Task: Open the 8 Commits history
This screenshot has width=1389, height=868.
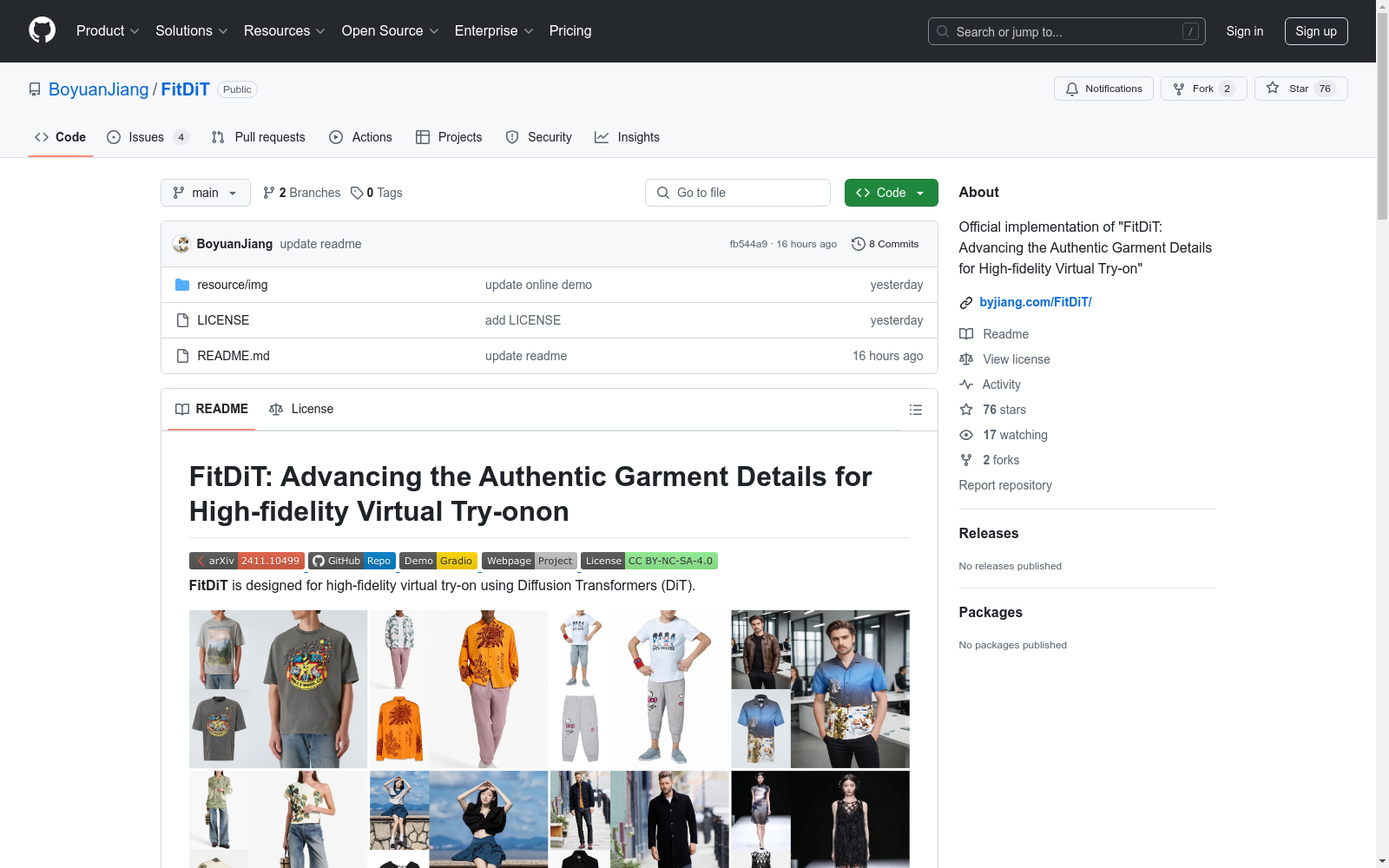Action: coord(885,244)
